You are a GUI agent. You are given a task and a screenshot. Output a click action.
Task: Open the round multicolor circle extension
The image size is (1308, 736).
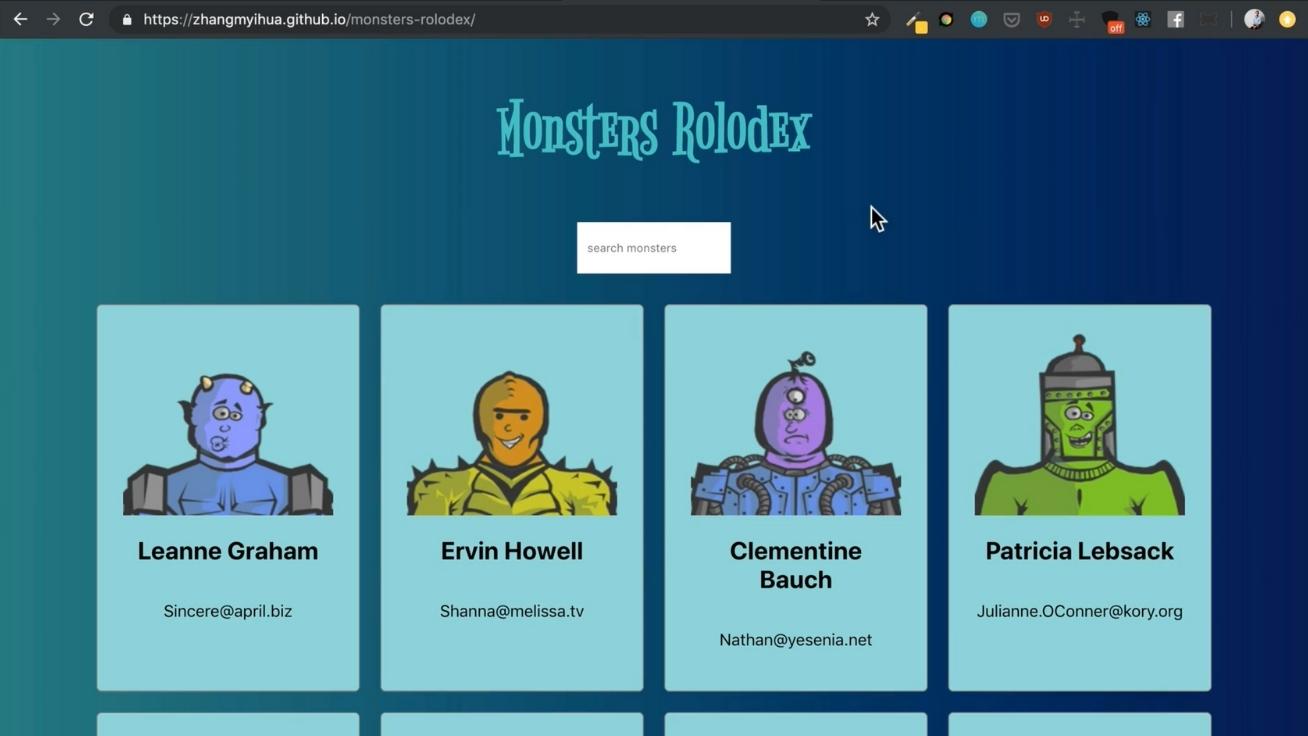[x=946, y=19]
